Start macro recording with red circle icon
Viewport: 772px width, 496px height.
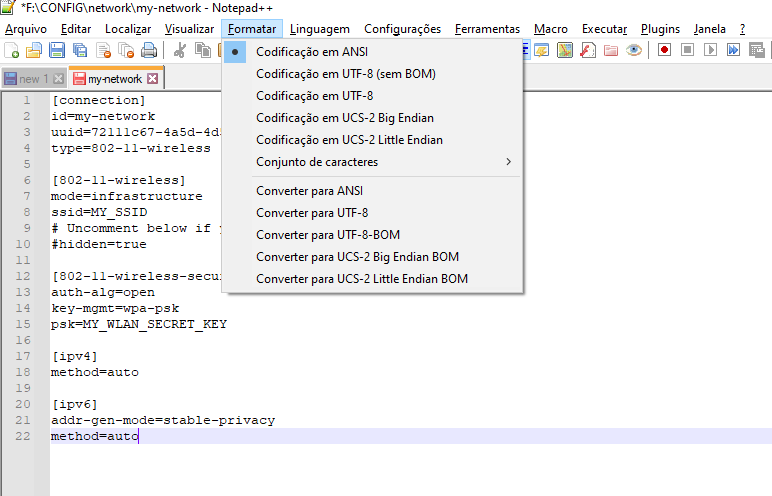664,50
